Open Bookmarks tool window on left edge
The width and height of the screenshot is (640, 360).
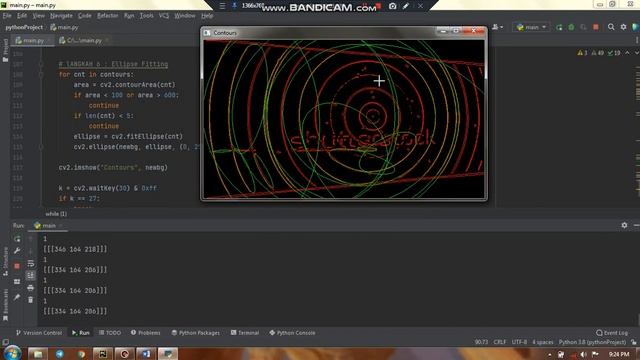point(5,305)
